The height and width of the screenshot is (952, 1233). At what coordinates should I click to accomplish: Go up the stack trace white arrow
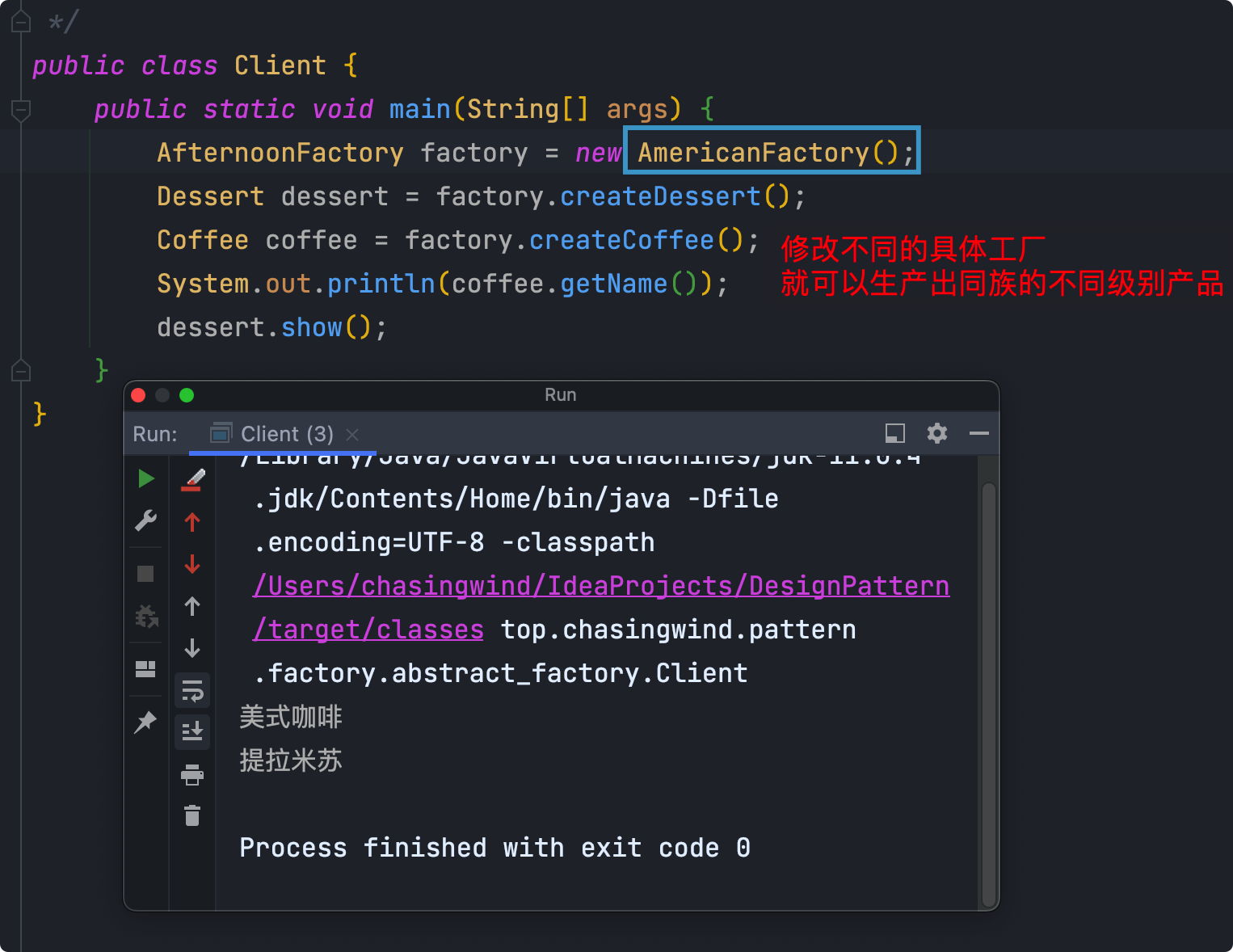(192, 606)
